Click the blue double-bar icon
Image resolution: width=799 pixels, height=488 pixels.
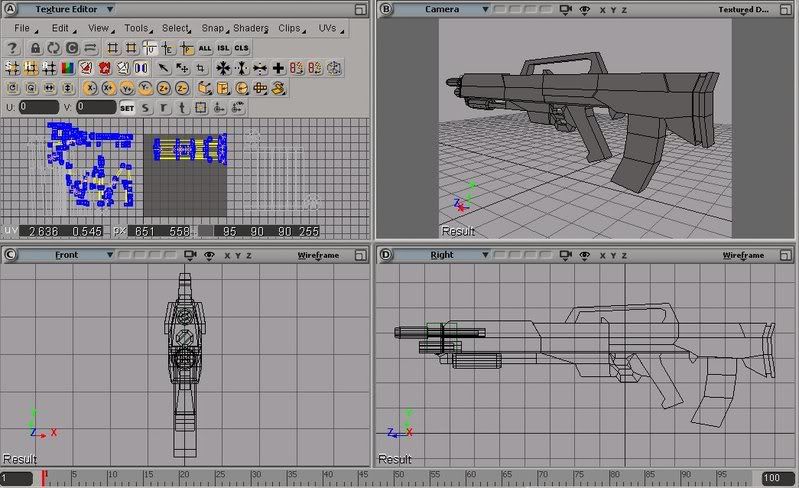pos(141,68)
